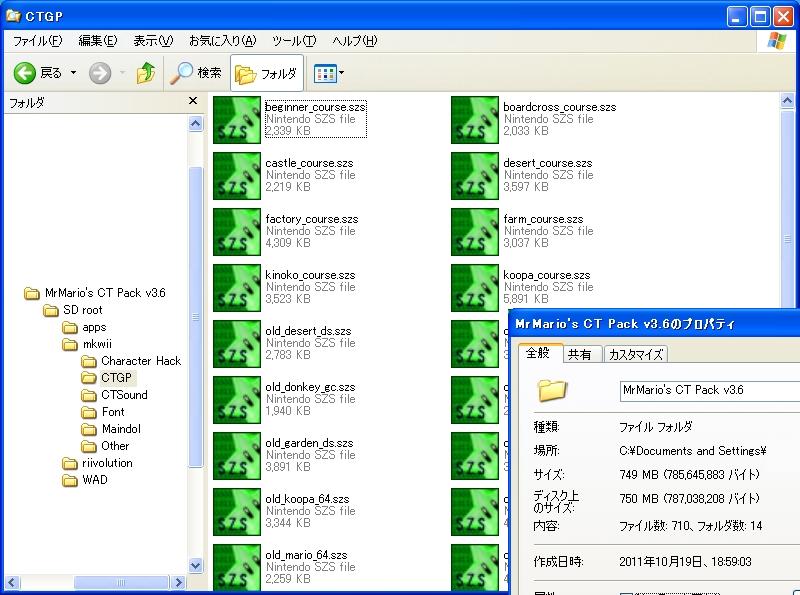Select the CTSound folder in tree

(x=124, y=394)
